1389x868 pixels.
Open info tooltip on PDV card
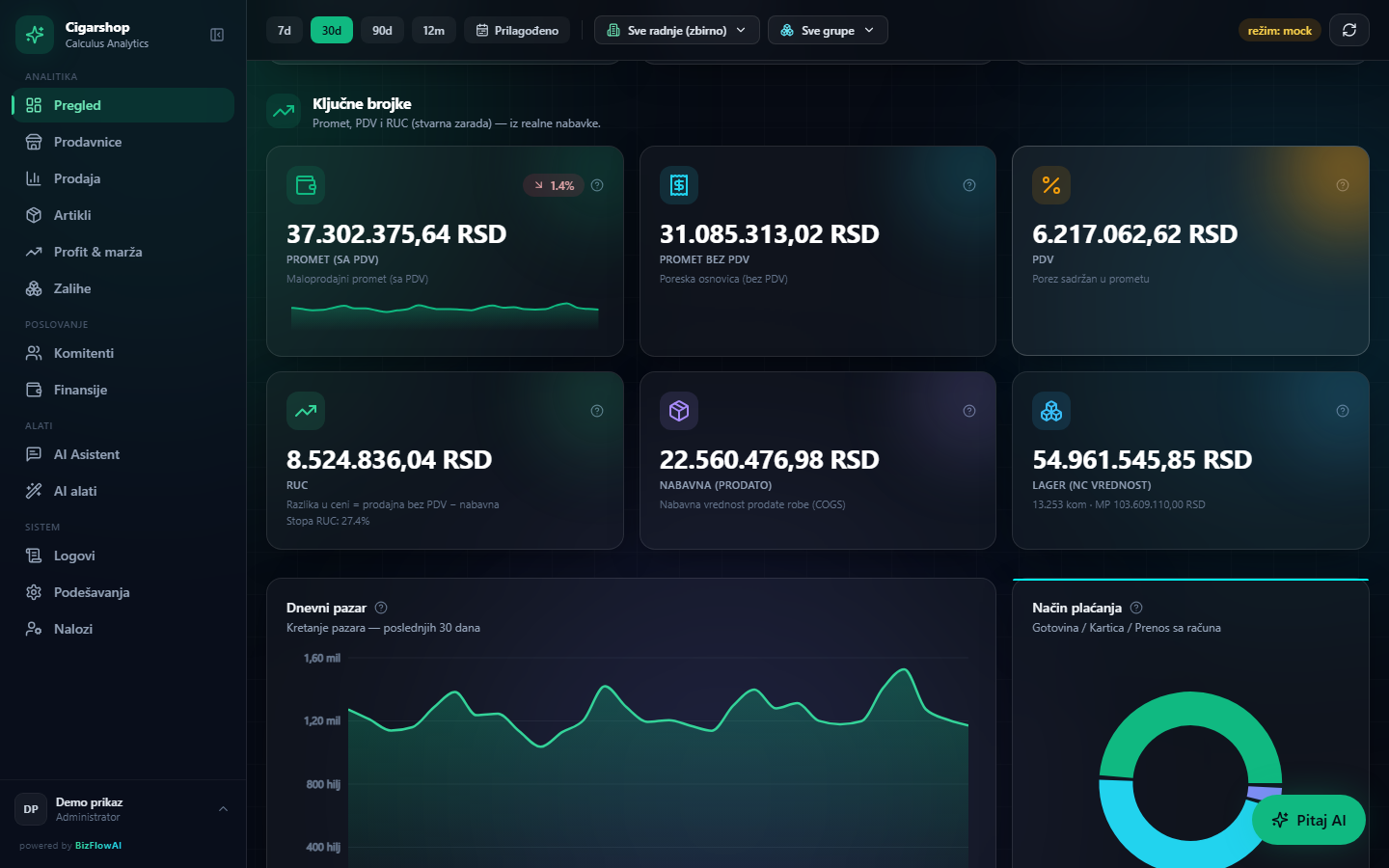[1343, 185]
